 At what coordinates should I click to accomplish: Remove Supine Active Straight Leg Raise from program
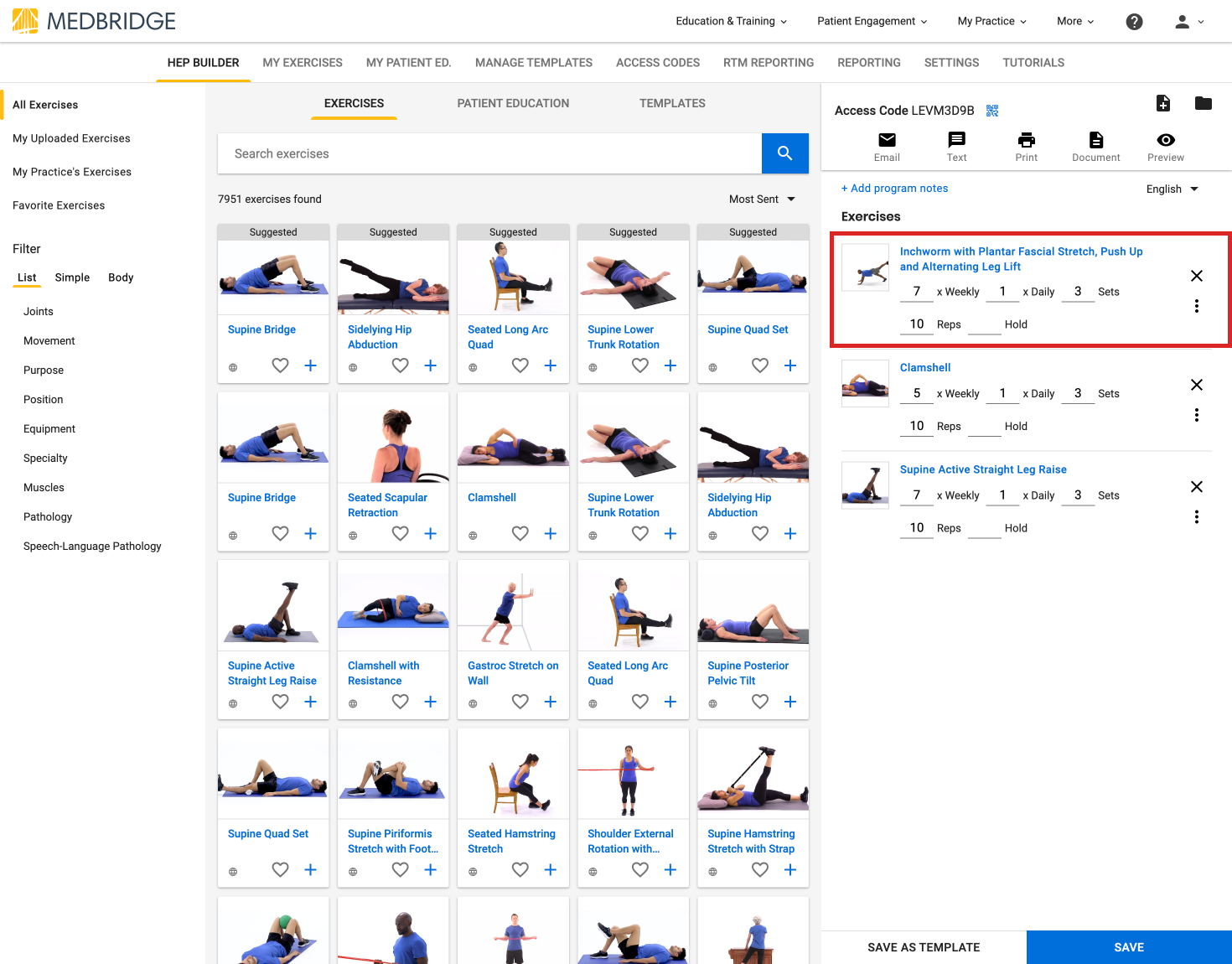tap(1197, 487)
